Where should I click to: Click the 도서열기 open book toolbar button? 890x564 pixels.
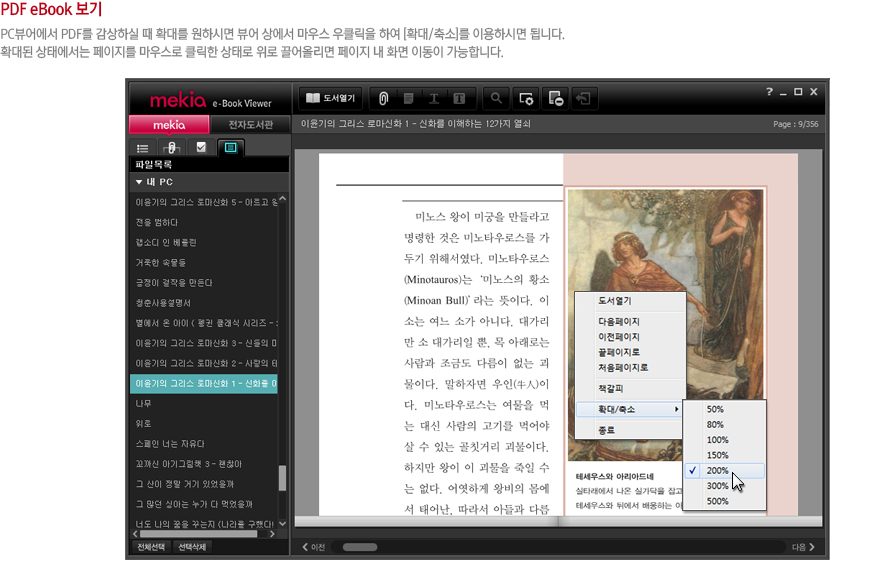[330, 98]
